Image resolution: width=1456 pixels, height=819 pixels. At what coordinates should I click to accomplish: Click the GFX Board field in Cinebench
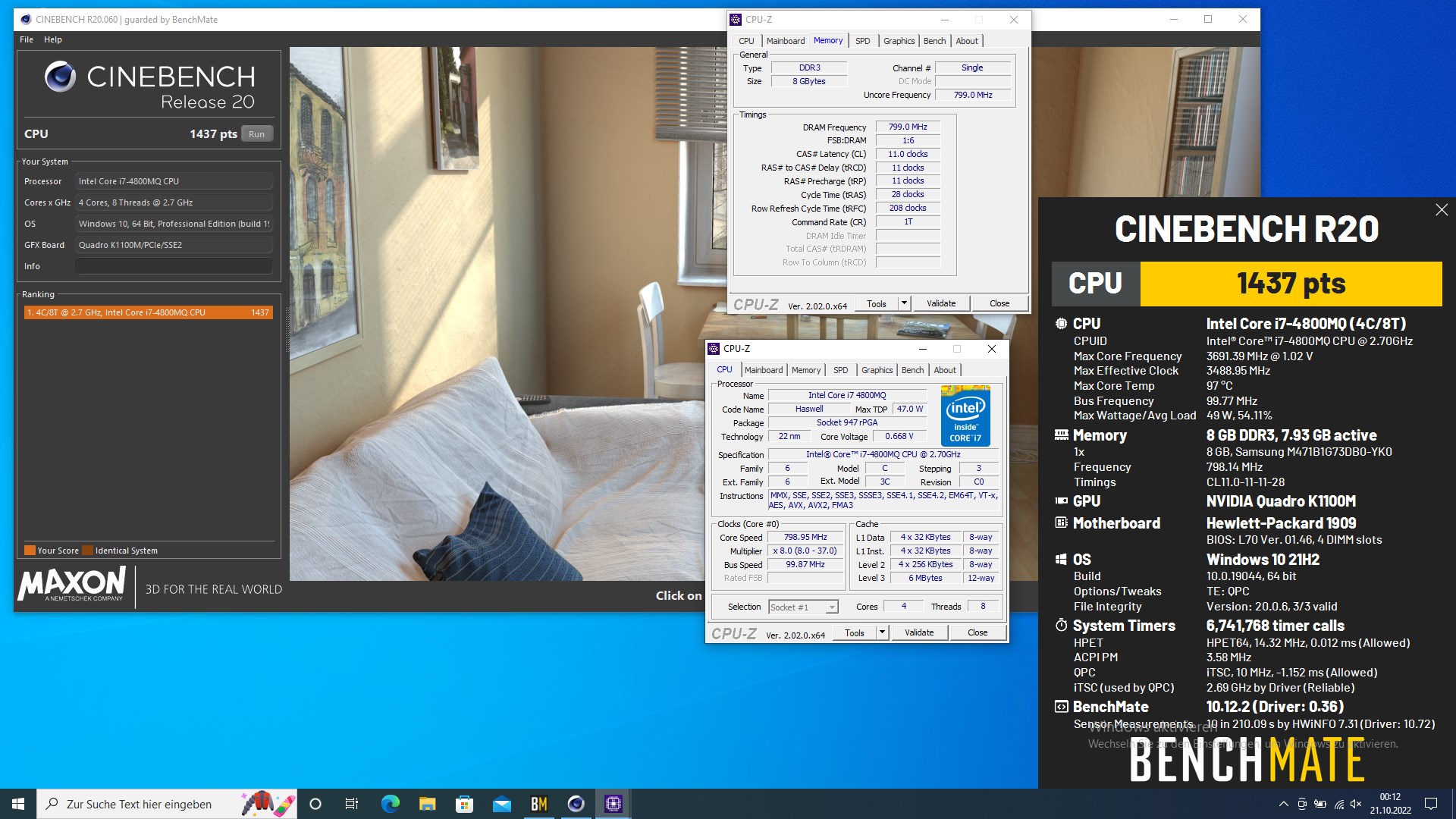[x=174, y=245]
